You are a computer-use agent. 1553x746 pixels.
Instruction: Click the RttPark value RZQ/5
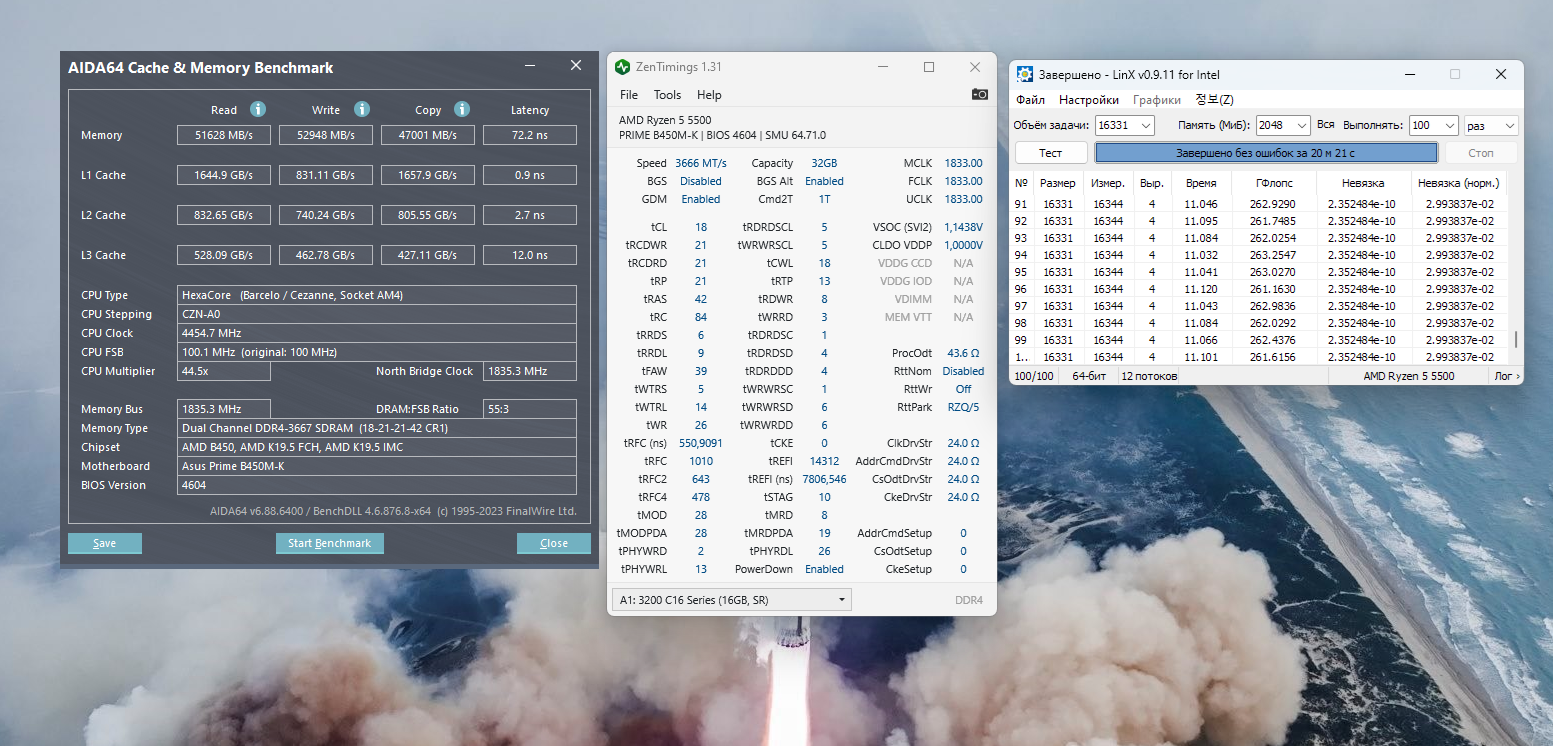pos(963,407)
